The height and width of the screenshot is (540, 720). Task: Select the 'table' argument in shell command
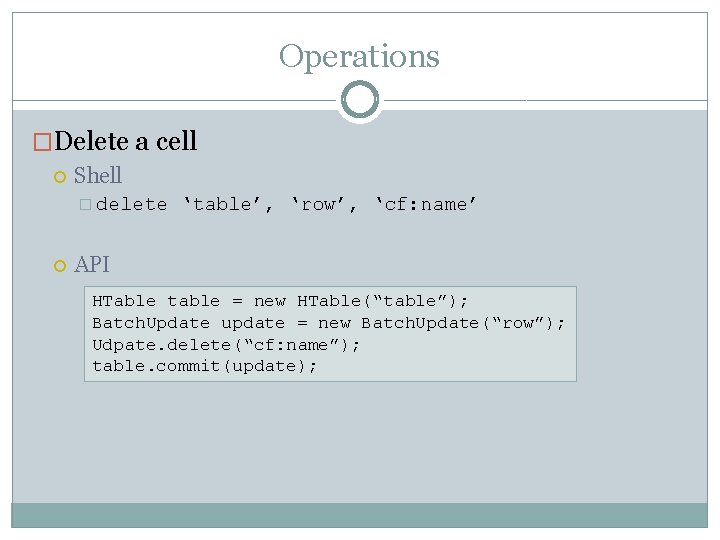pyautogui.click(x=228, y=205)
